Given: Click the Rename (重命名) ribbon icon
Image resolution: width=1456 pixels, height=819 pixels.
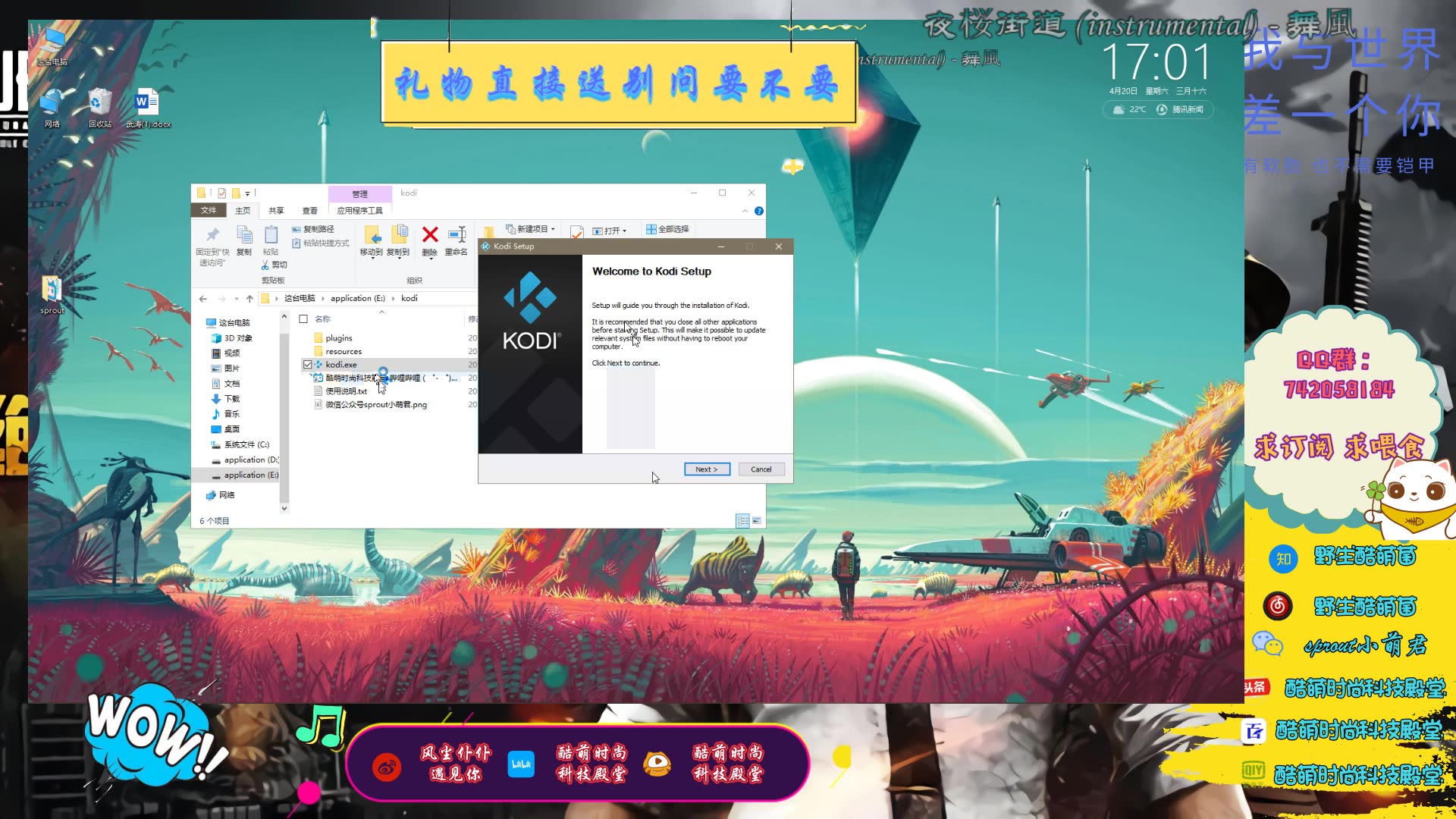Looking at the screenshot, I should coord(457,235).
